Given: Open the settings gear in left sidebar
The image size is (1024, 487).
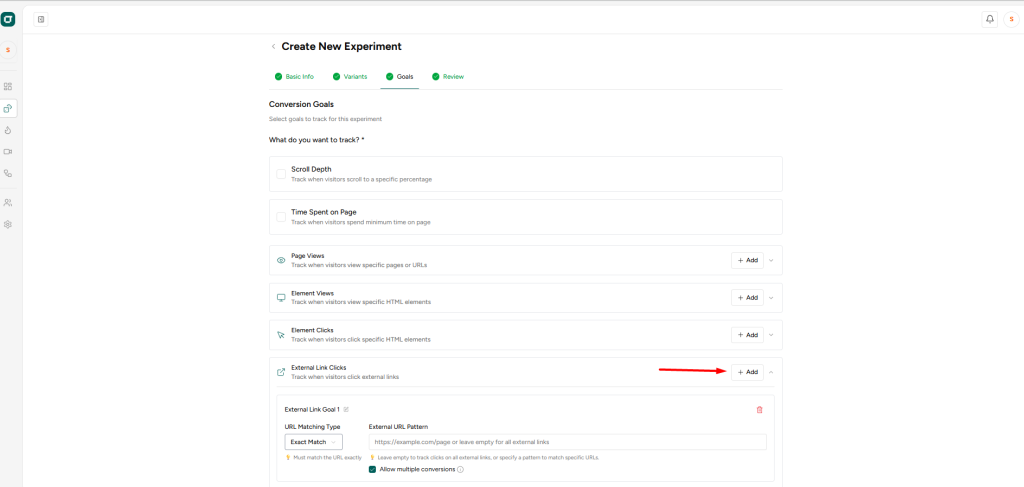Looking at the screenshot, I should tap(8, 224).
